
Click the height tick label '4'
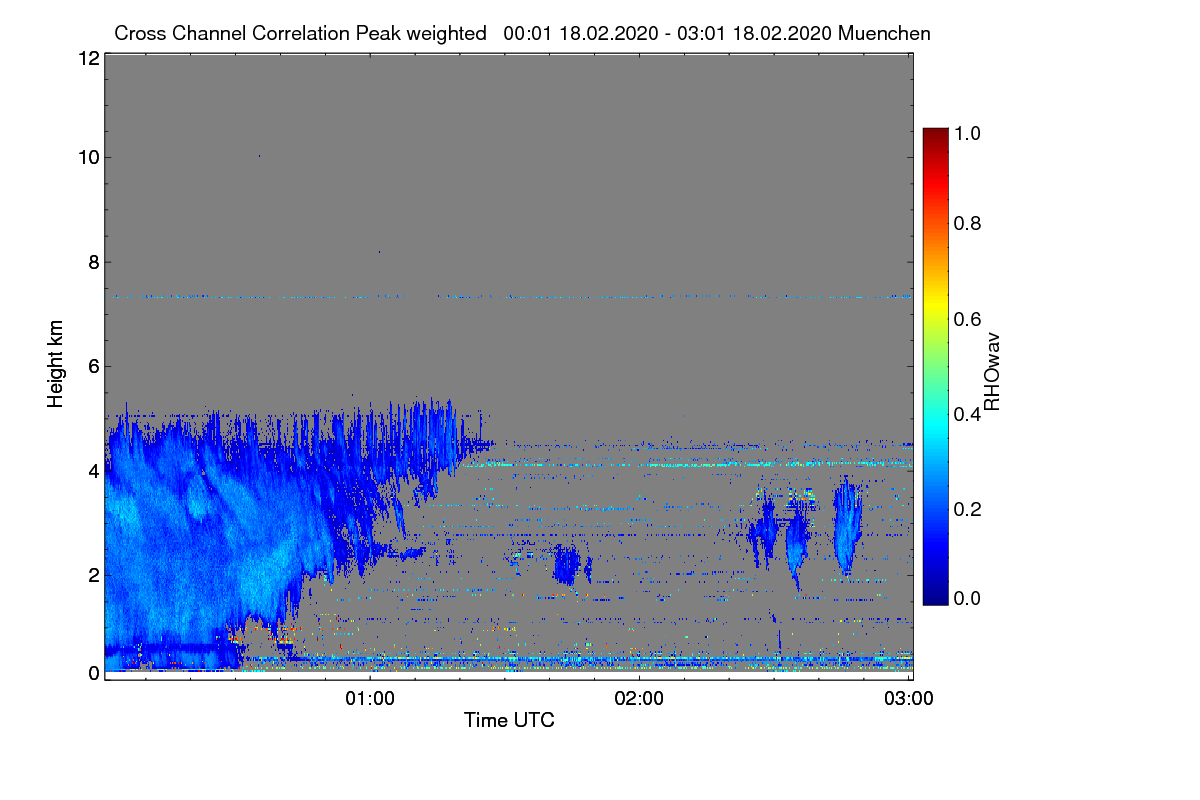pyautogui.click(x=92, y=471)
